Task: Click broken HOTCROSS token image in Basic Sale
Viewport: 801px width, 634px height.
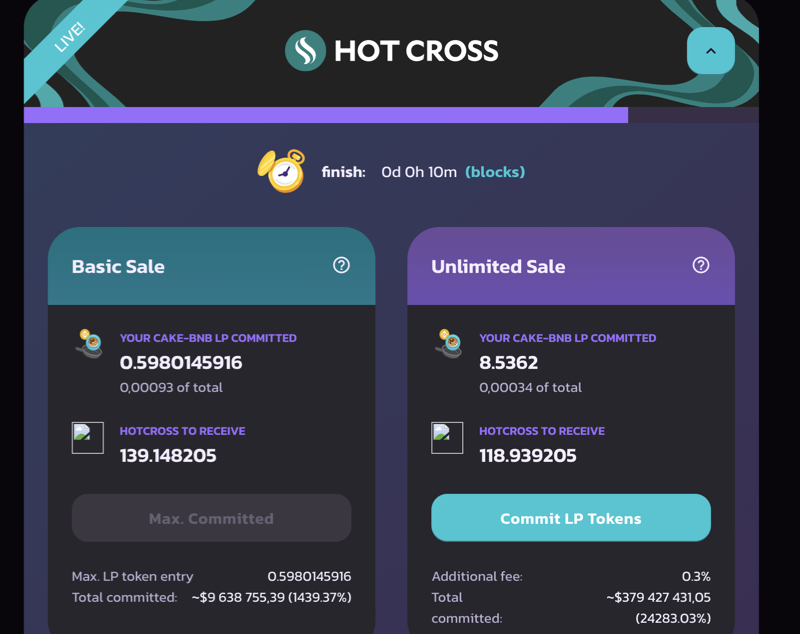Action: point(87,438)
